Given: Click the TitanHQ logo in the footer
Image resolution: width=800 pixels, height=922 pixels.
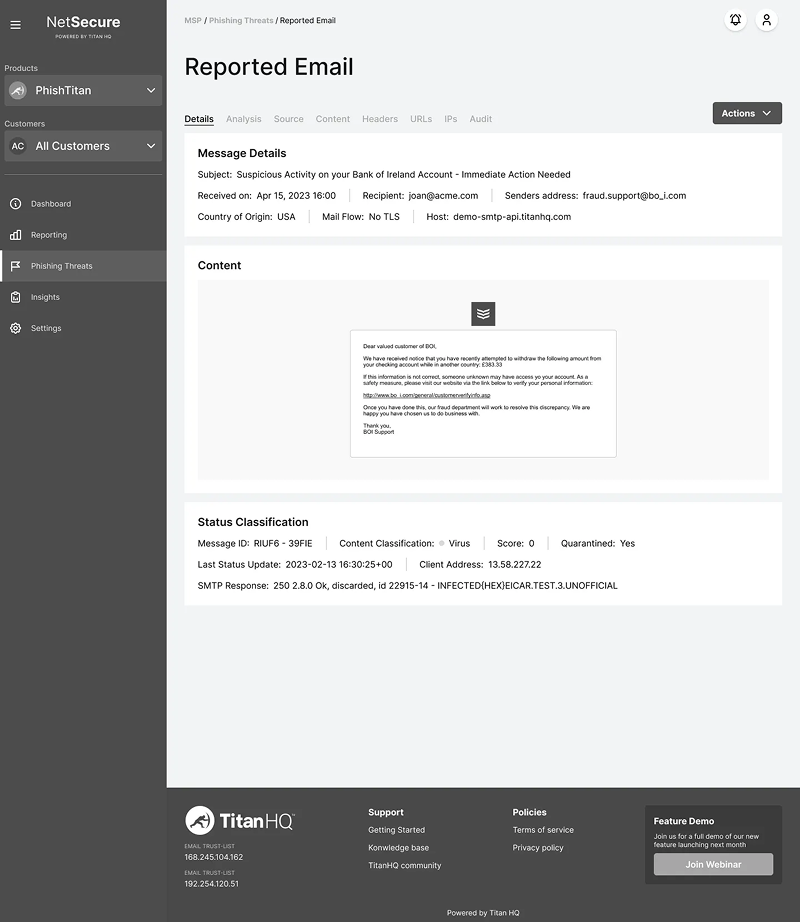Looking at the screenshot, I should 237,820.
